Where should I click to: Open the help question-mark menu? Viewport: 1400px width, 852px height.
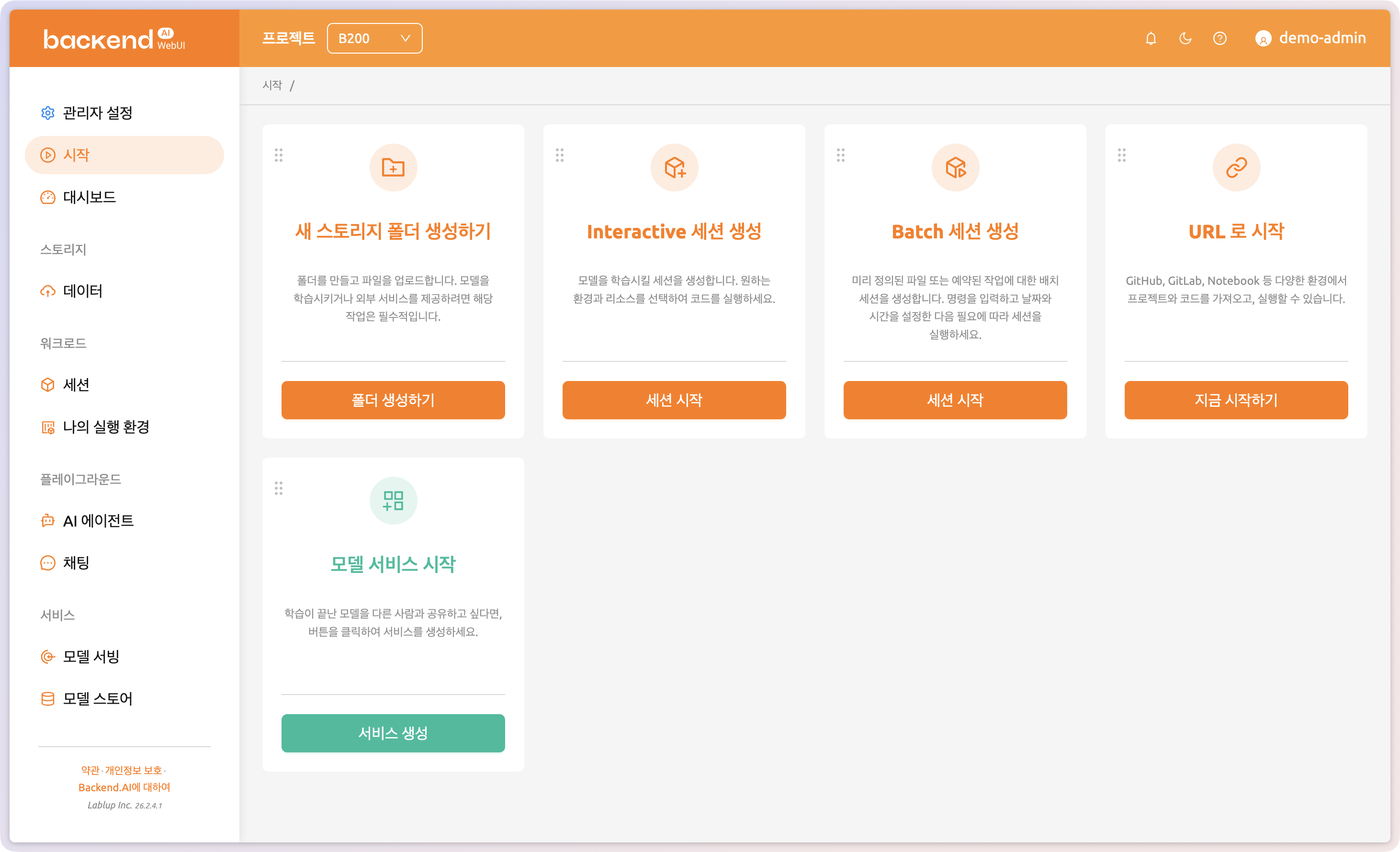point(1220,38)
